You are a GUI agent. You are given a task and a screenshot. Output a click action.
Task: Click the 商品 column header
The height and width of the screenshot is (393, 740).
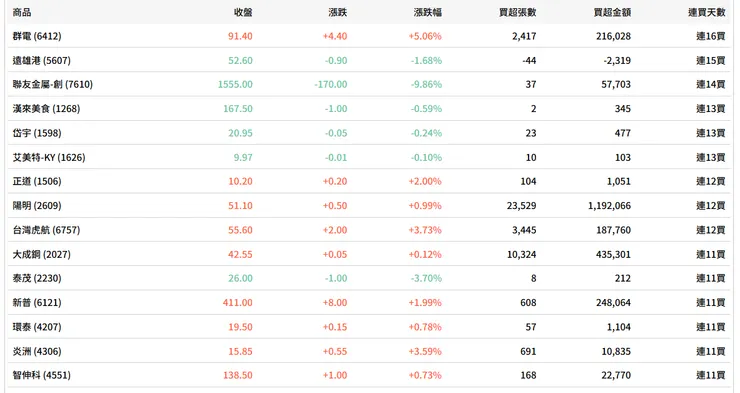click(x=22, y=12)
